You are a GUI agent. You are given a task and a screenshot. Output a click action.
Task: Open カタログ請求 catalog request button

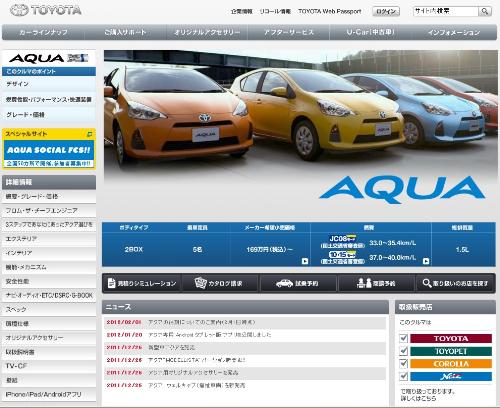click(220, 283)
